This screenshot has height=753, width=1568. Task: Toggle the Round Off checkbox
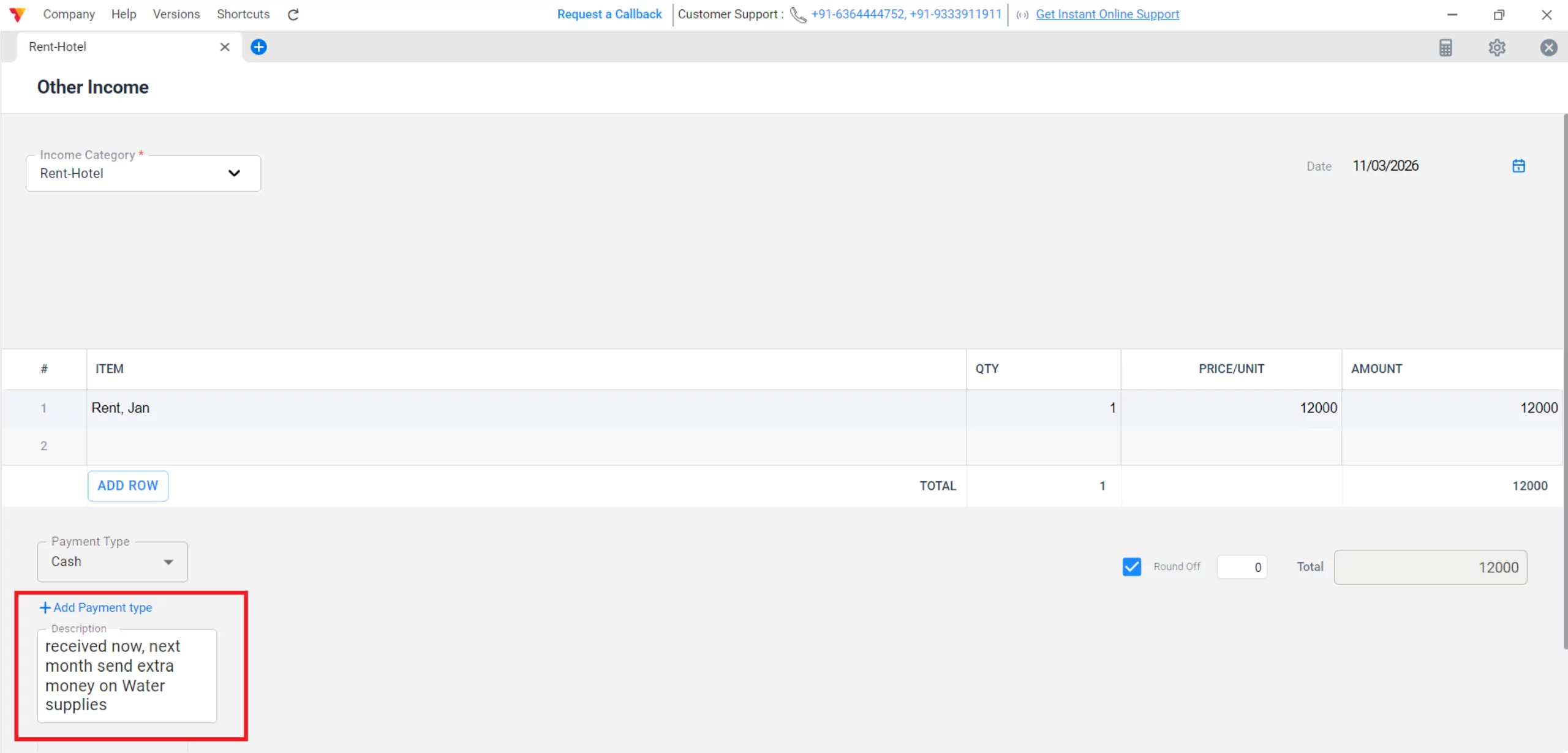1132,567
